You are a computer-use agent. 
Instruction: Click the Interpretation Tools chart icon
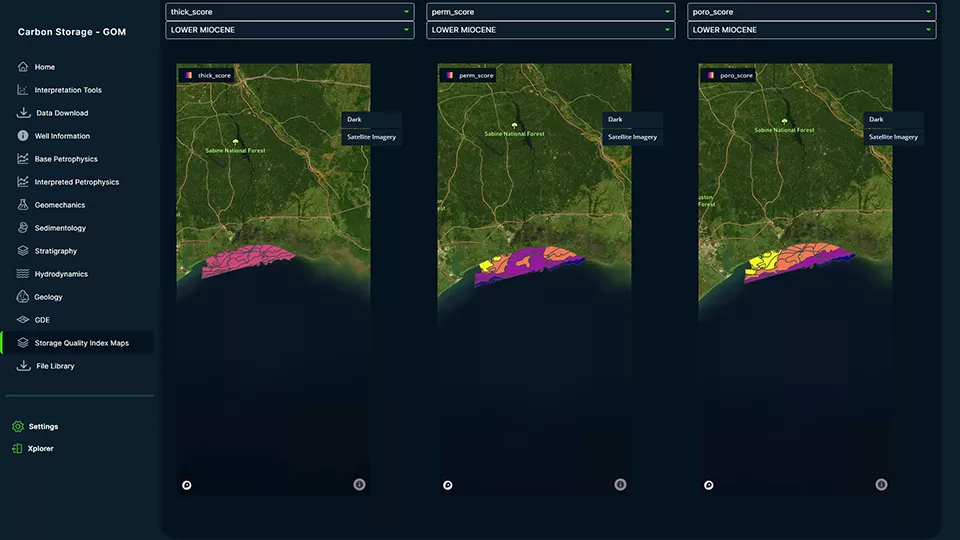tap(23, 90)
